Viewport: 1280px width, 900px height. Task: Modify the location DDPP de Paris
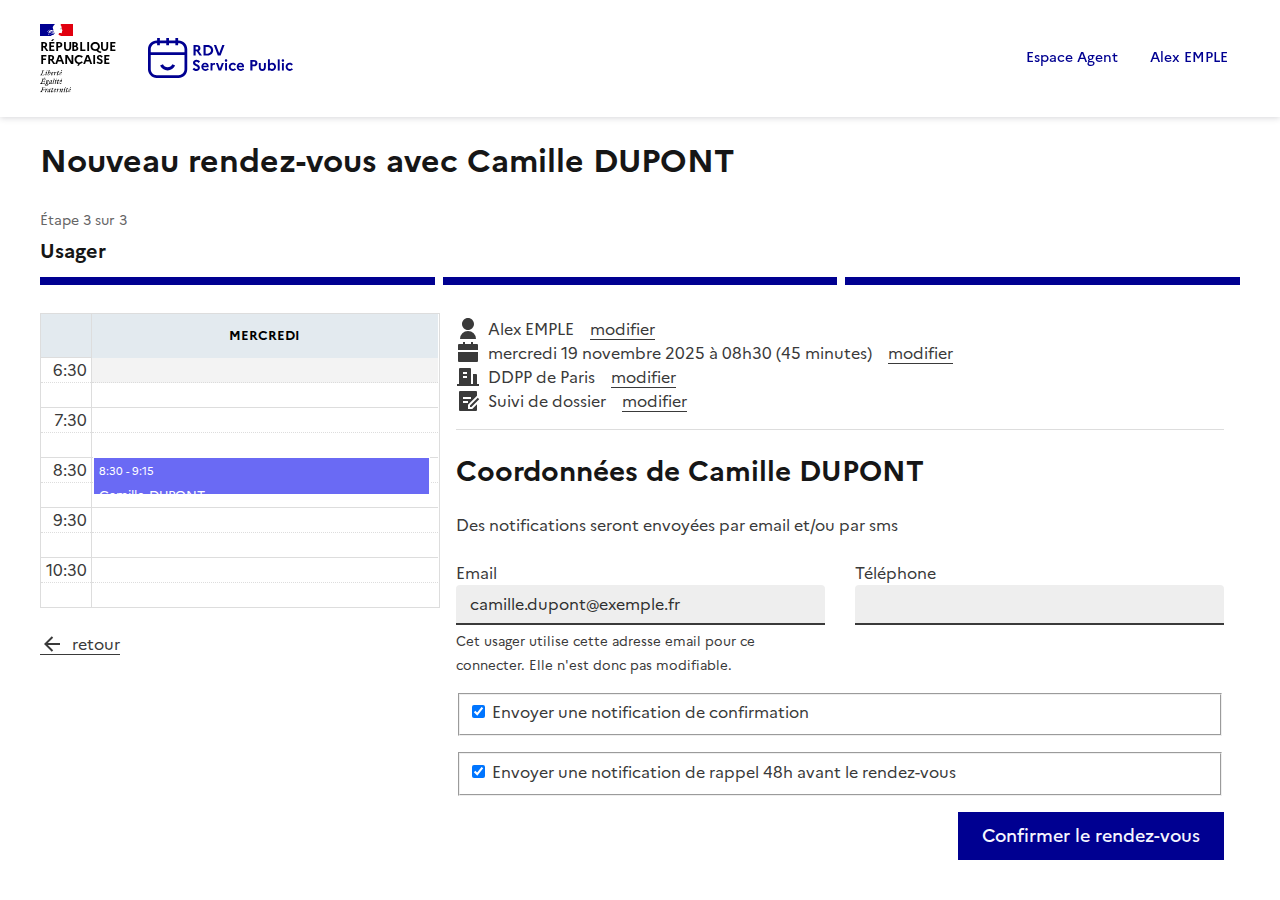(x=643, y=377)
